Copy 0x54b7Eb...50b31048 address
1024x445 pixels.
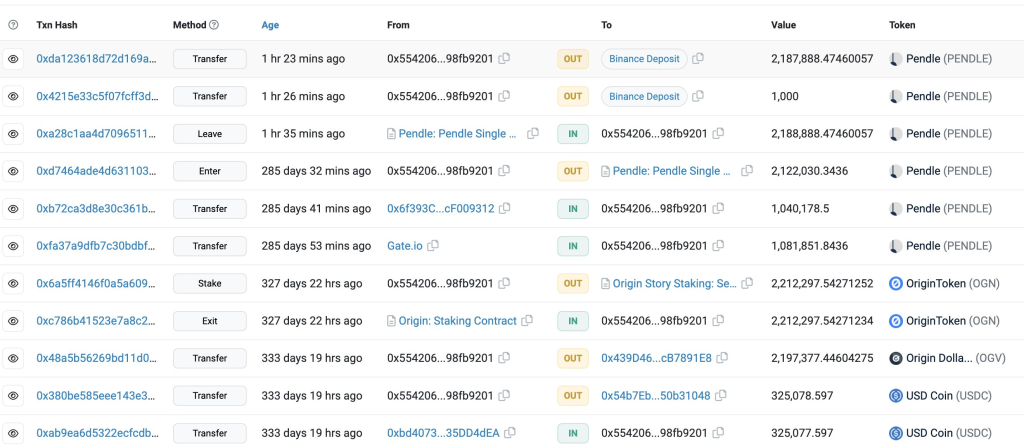720,395
